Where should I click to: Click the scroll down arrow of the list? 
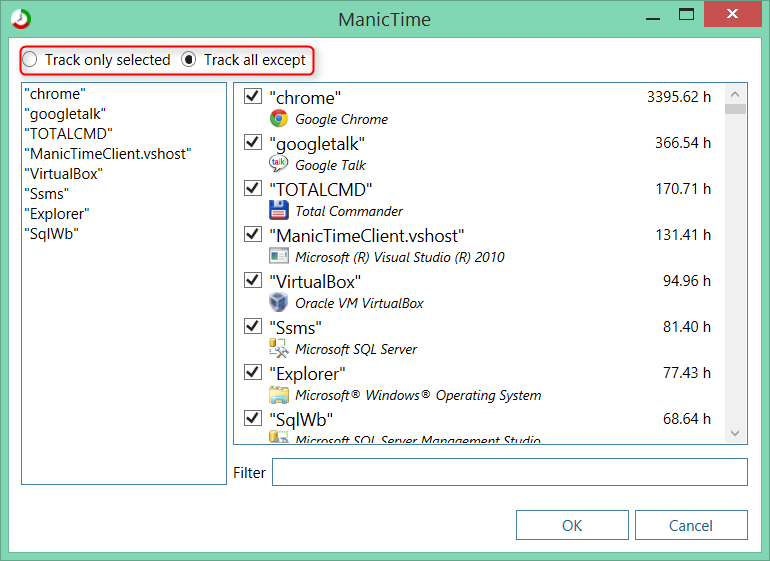point(735,433)
